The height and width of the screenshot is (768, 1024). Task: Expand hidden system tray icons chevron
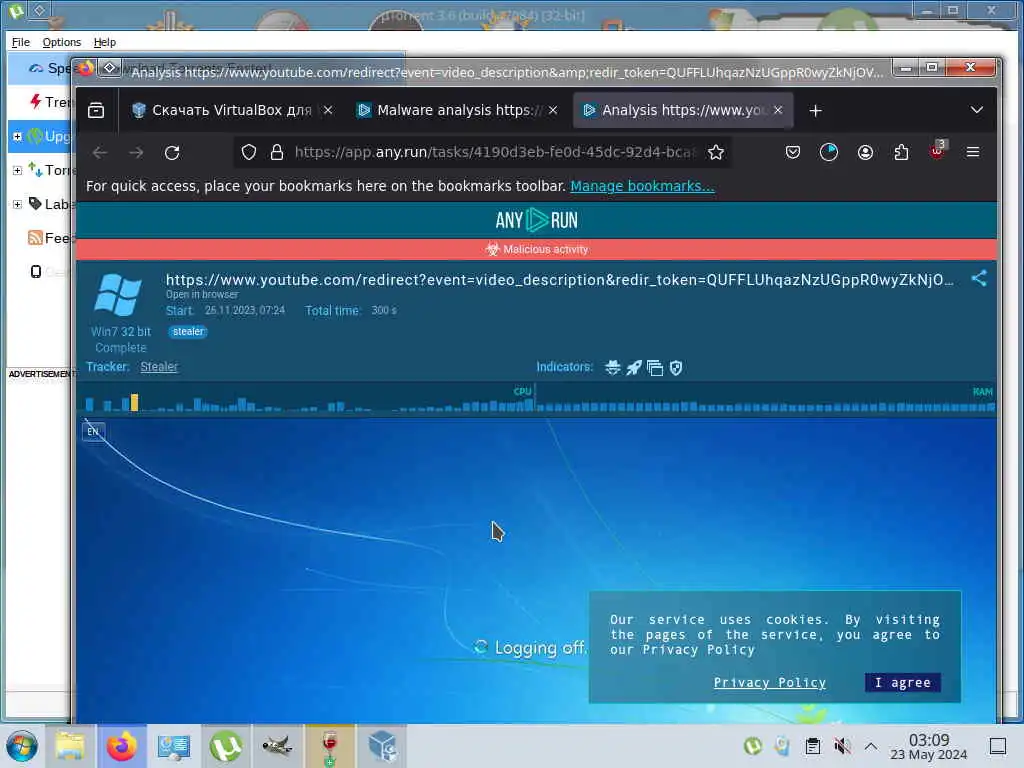(x=871, y=746)
